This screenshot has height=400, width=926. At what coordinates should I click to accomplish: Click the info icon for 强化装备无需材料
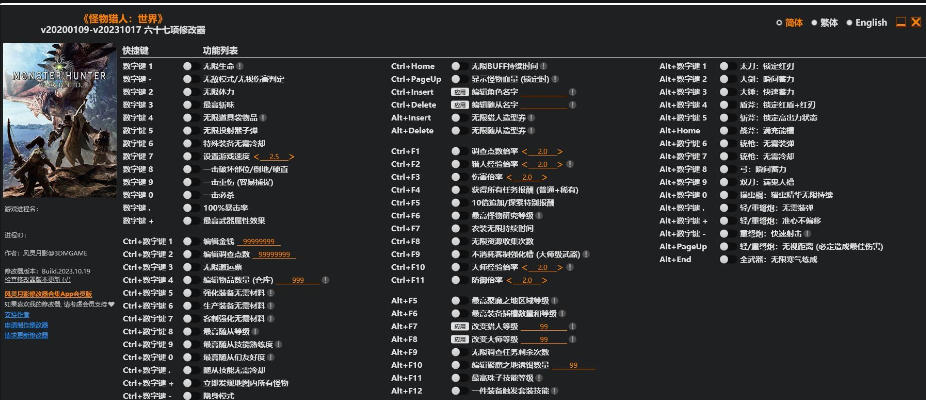[270, 292]
